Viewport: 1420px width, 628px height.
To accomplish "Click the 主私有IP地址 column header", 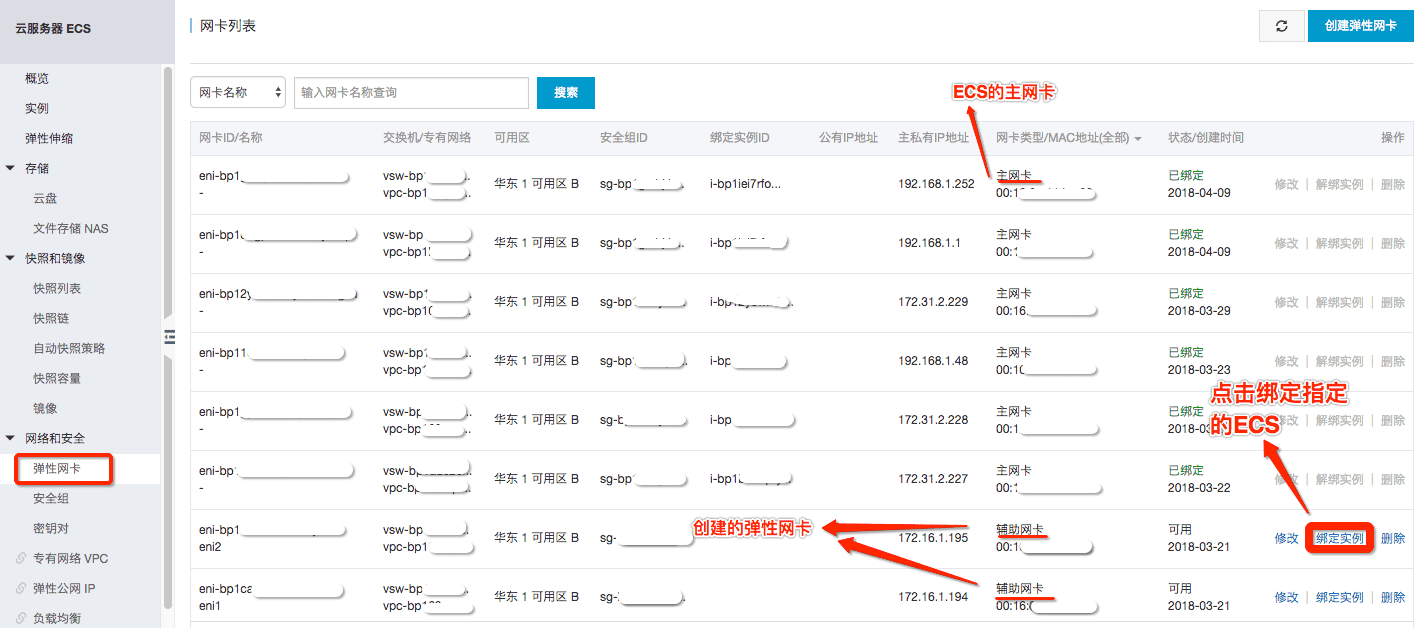I will pyautogui.click(x=934, y=138).
